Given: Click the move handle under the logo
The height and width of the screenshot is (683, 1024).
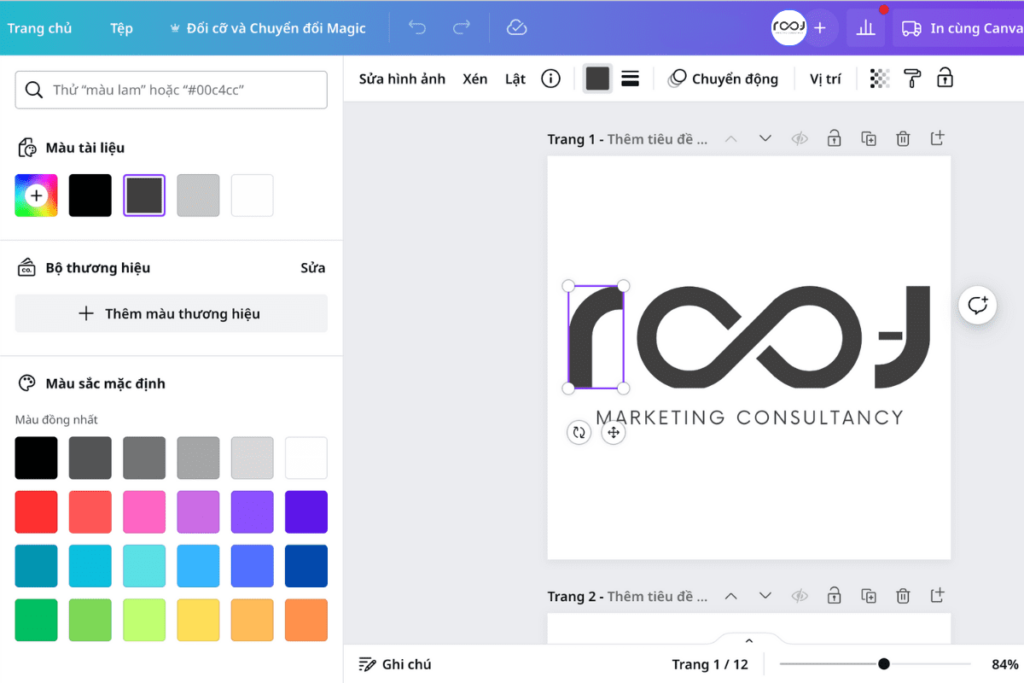Looking at the screenshot, I should click(x=613, y=432).
